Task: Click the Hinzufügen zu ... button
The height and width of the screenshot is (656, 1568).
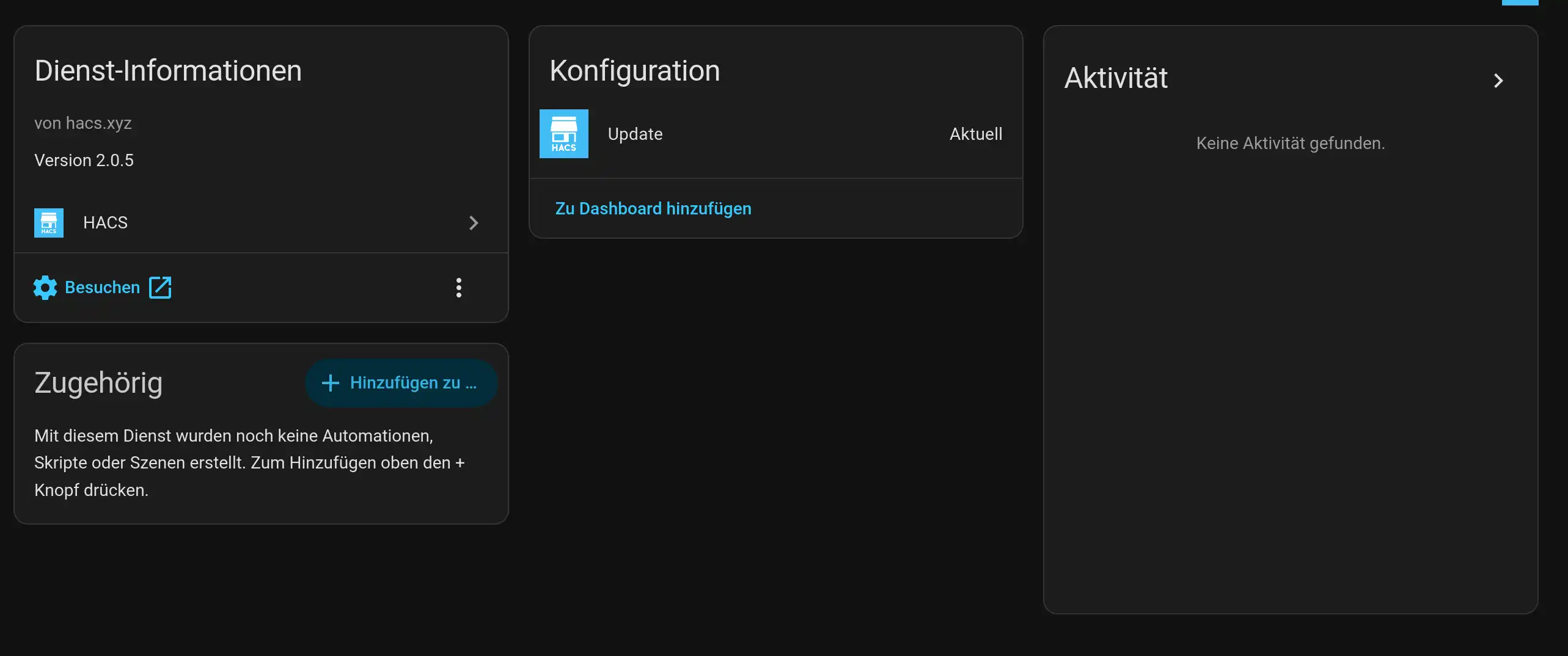Action: (x=401, y=383)
